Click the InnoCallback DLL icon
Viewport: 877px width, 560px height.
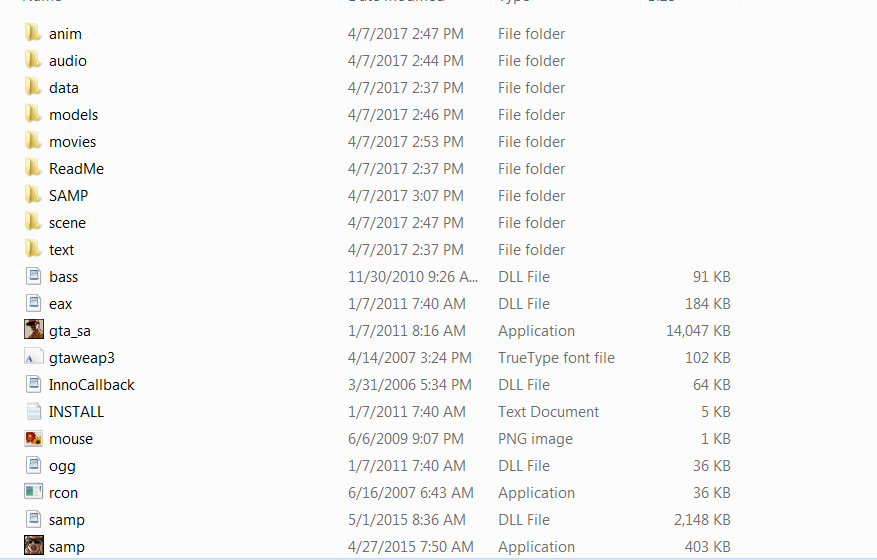click(x=34, y=384)
